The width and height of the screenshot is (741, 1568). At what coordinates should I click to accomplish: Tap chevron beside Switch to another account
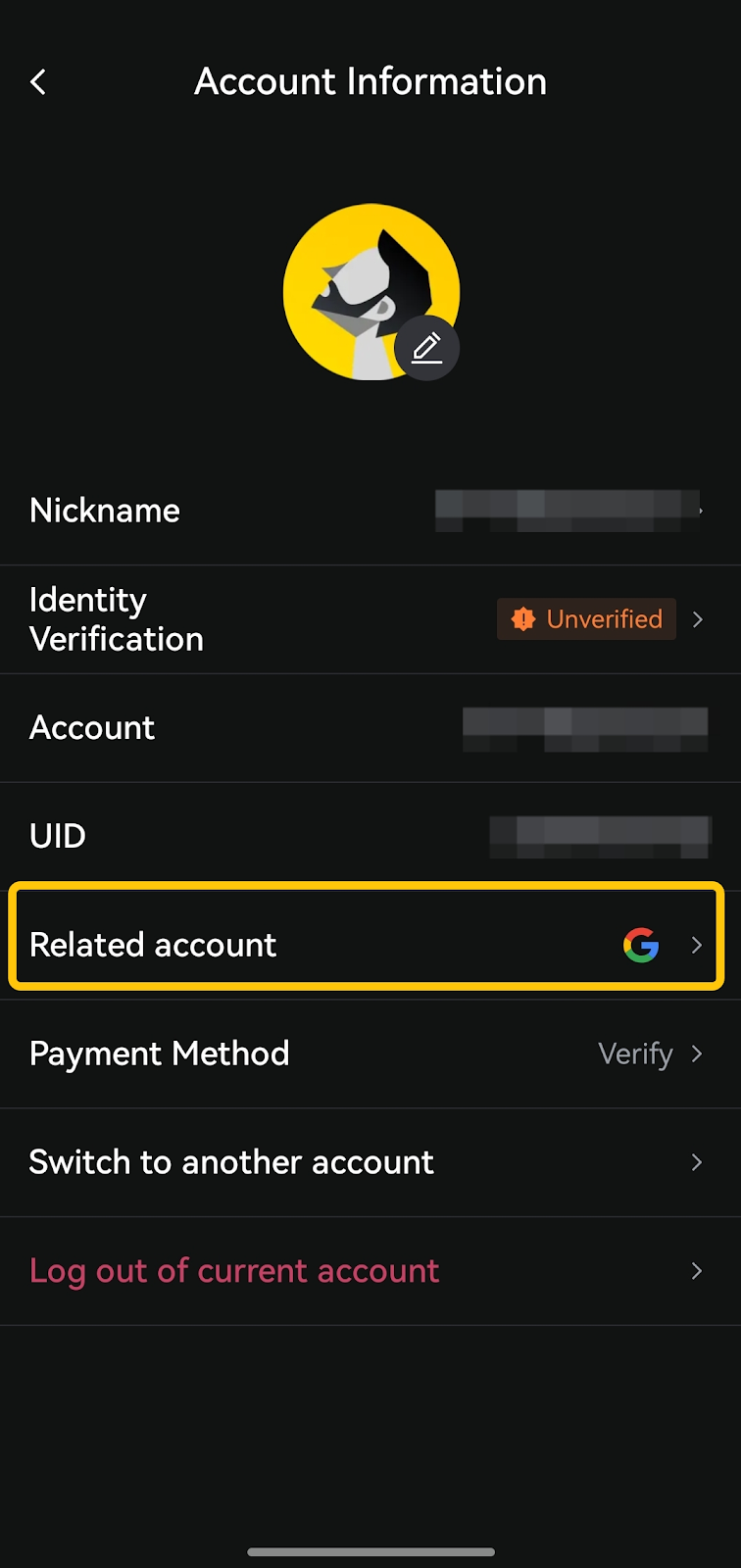[x=697, y=1162]
